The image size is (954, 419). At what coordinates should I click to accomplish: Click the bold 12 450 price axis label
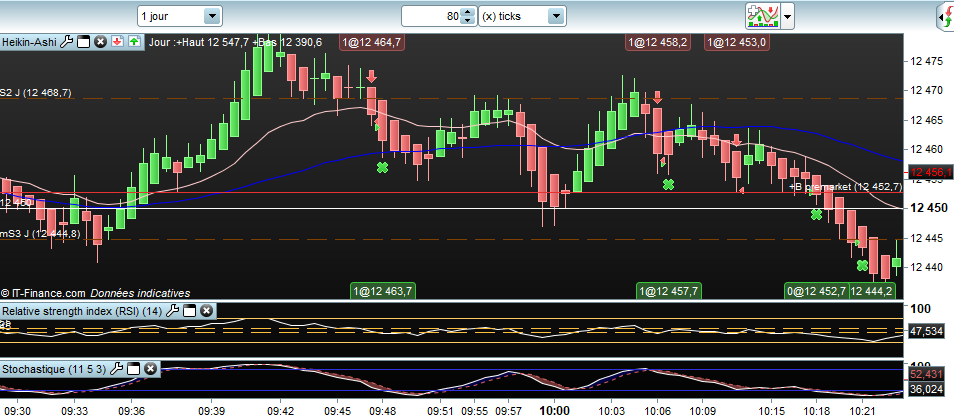(x=927, y=209)
